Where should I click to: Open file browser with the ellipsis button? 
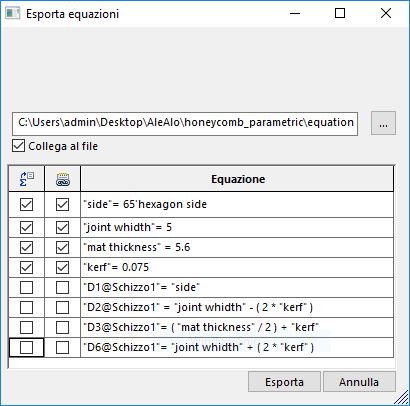point(383,123)
